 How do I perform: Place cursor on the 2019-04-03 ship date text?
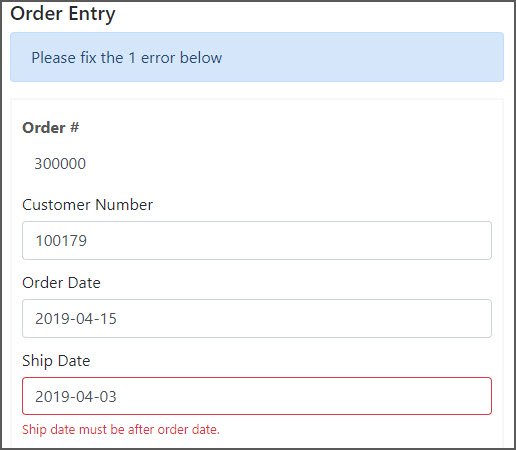(76, 397)
